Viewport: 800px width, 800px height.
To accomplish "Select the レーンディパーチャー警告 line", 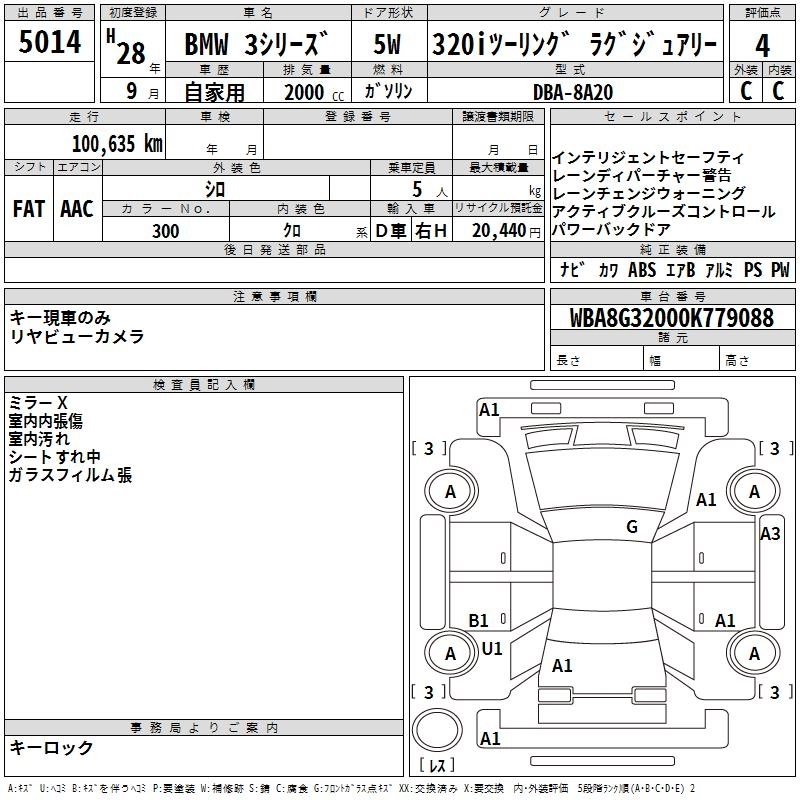I will tap(642, 175).
